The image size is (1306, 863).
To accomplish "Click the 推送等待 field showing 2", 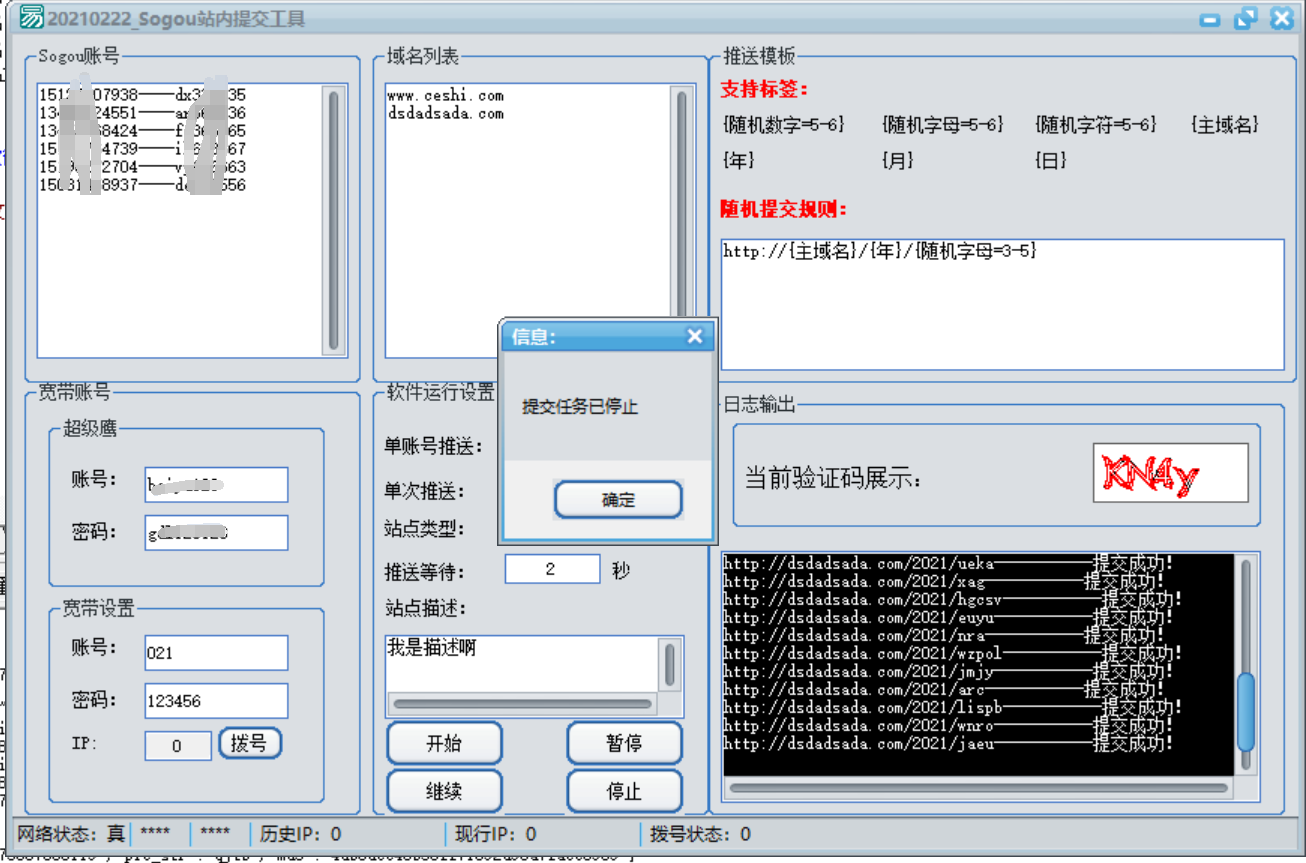I will 552,569.
